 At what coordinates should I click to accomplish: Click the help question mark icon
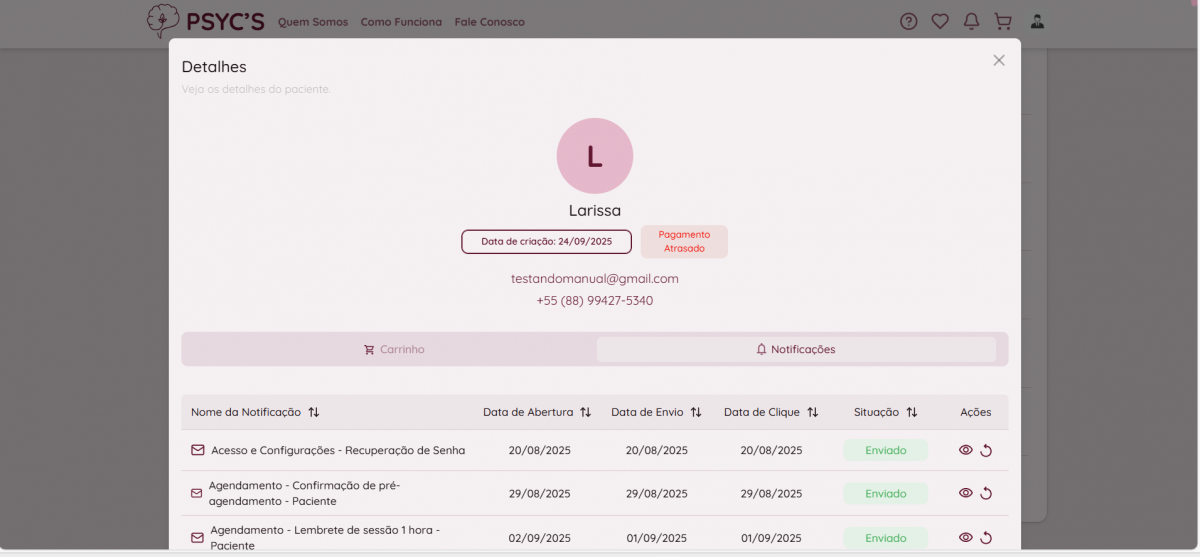coord(908,21)
